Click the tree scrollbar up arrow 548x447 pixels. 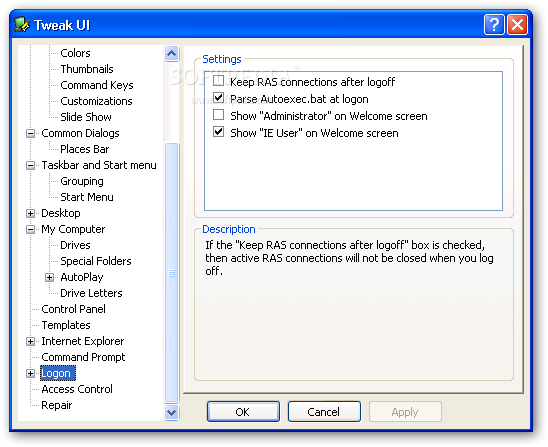tap(171, 54)
